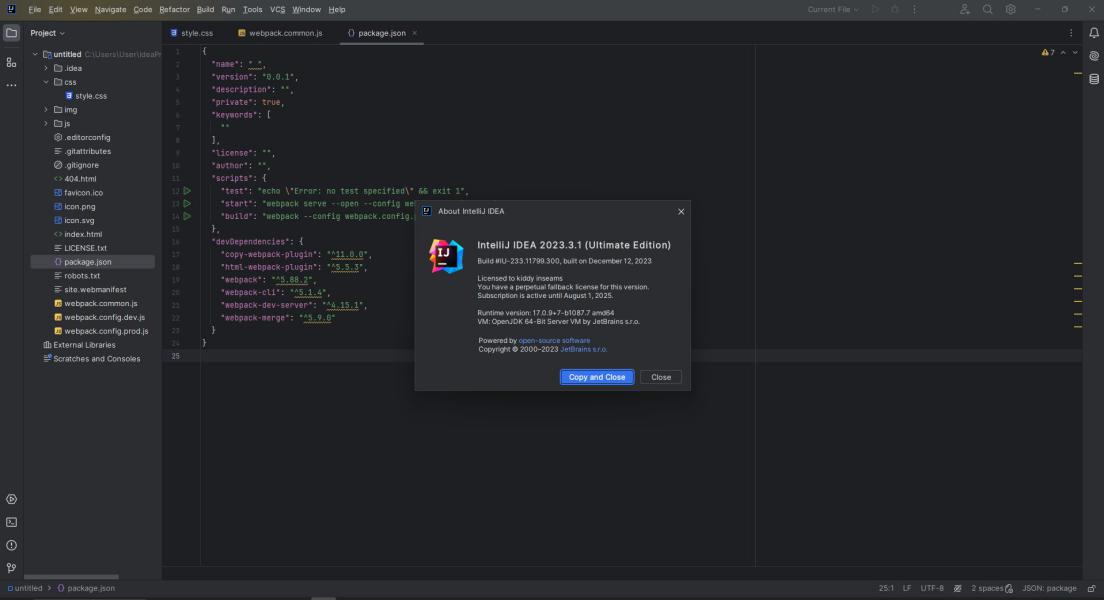Toggle read-only lock icon in status bar

(x=1091, y=589)
